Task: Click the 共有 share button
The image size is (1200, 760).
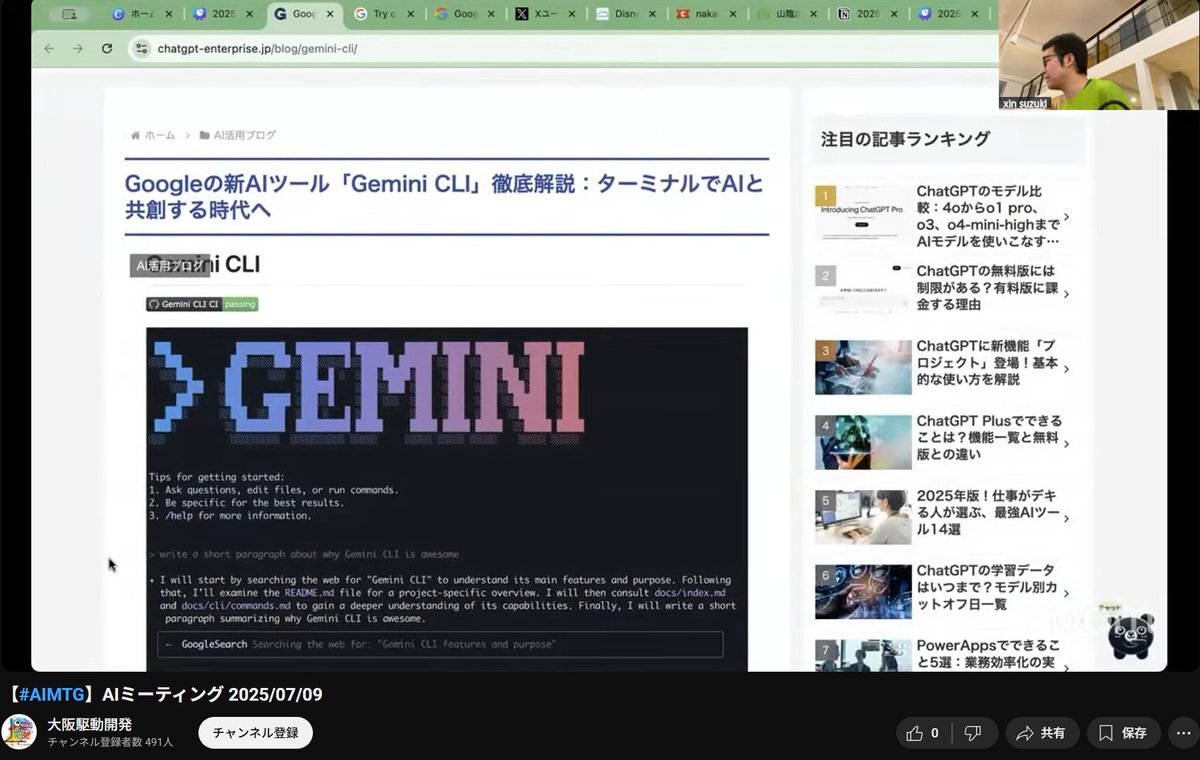Action: click(x=1042, y=733)
